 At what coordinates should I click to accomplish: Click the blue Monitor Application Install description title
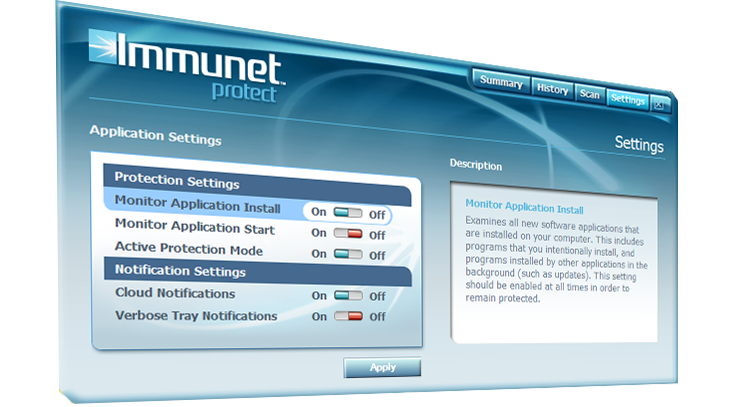pyautogui.click(x=524, y=207)
